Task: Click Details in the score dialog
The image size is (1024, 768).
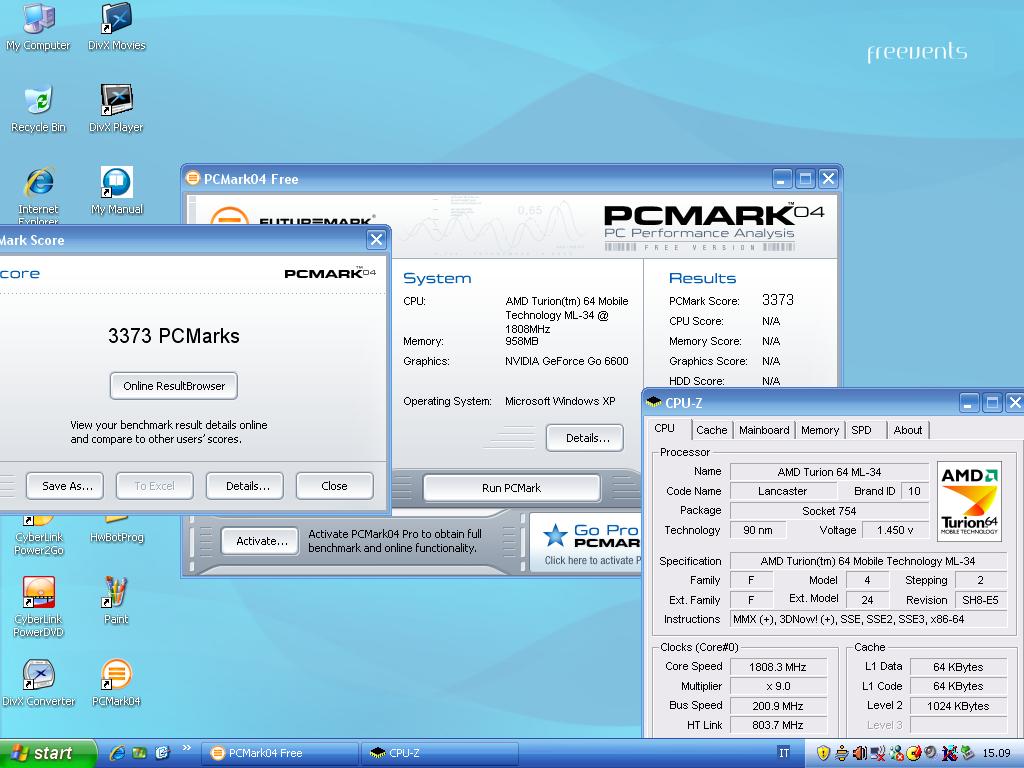Action: click(x=246, y=486)
